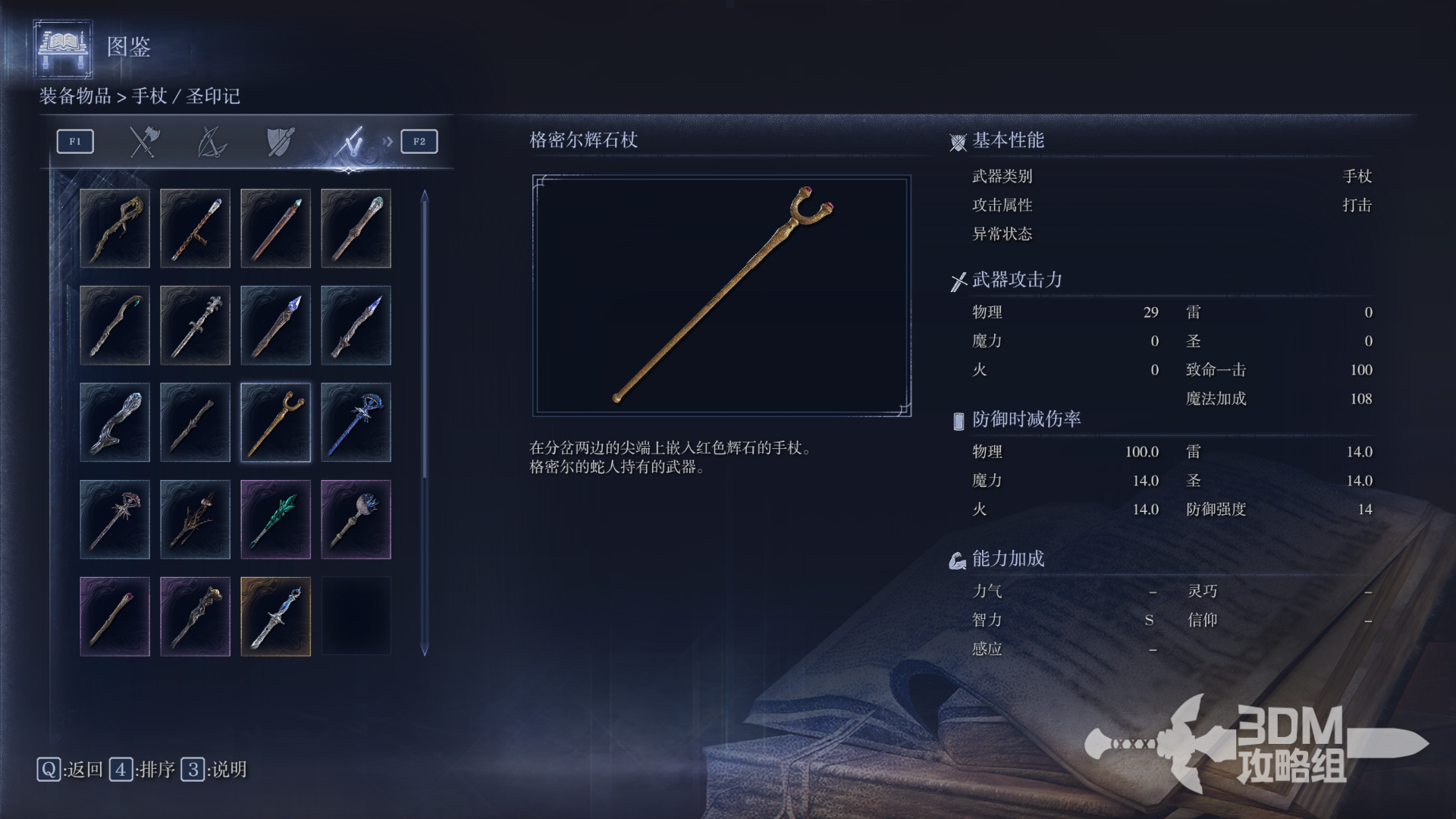Click the F1 previous category key

tap(75, 141)
